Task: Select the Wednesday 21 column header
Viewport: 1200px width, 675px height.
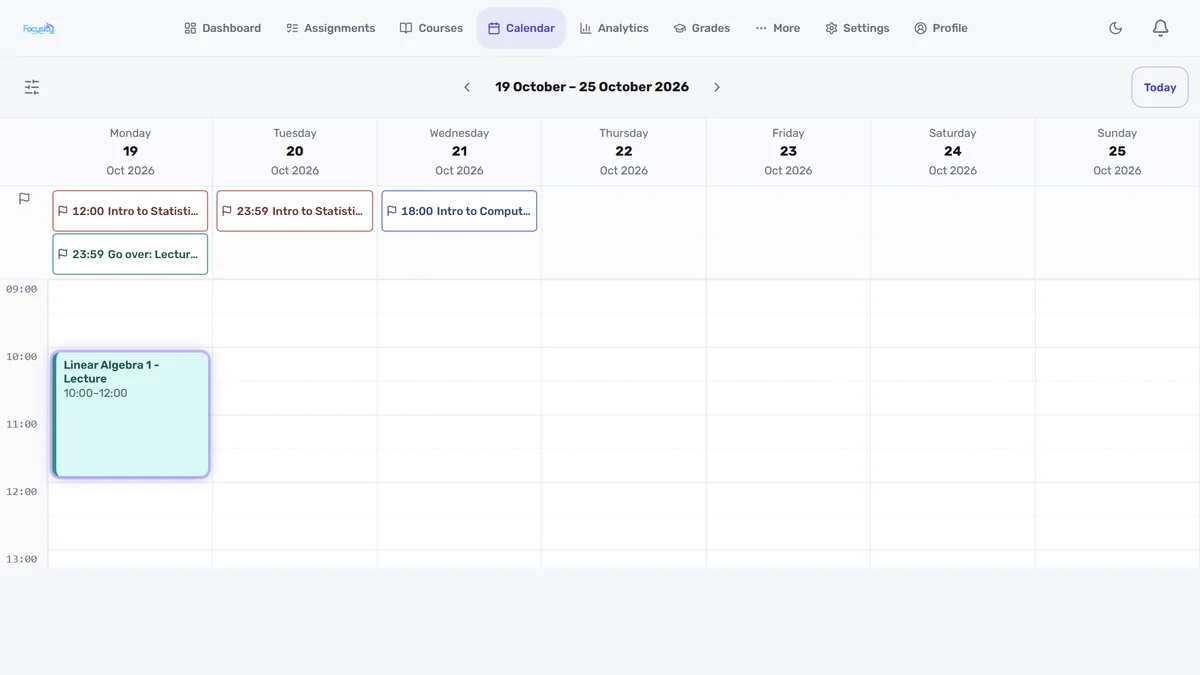Action: (459, 152)
